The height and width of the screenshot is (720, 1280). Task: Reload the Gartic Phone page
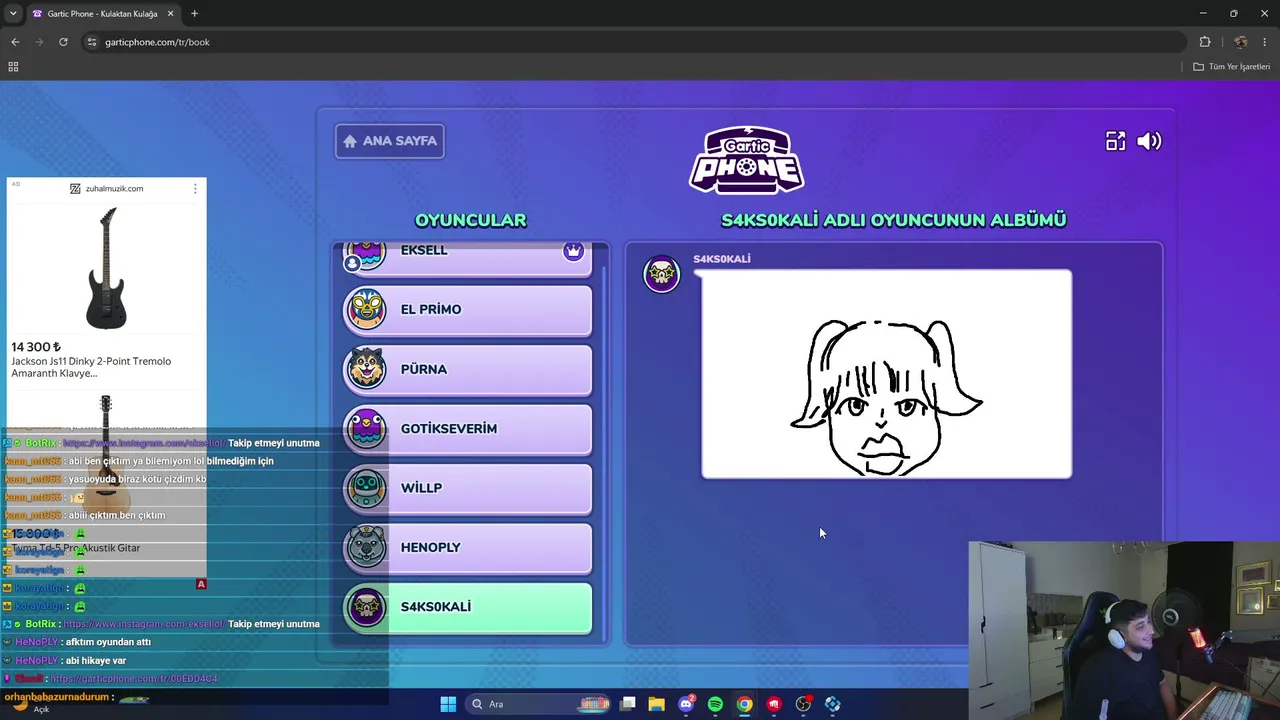click(x=63, y=42)
